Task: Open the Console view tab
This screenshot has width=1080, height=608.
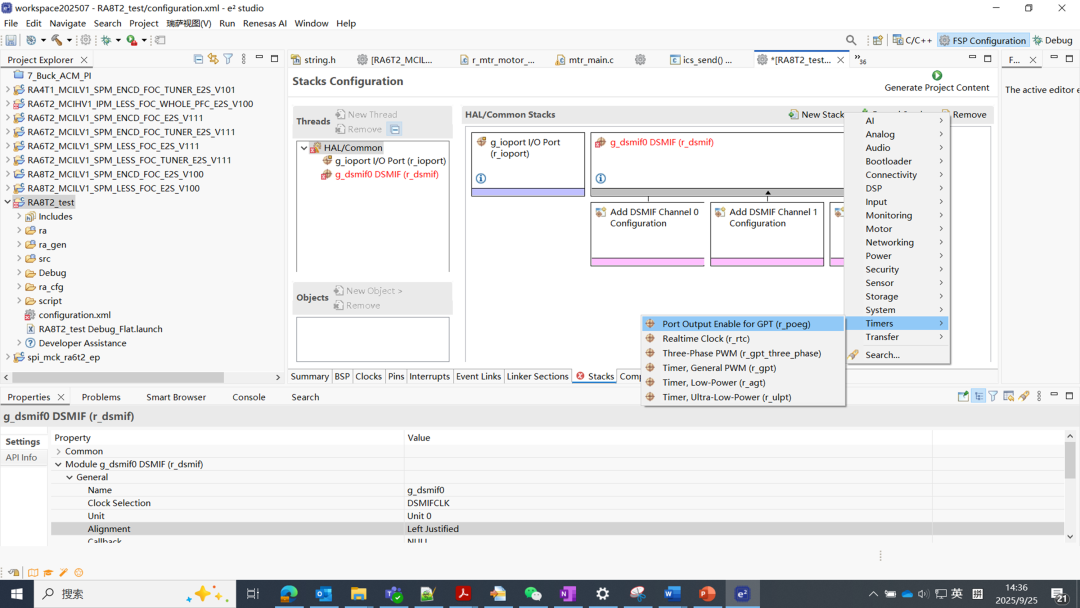Action: [249, 397]
